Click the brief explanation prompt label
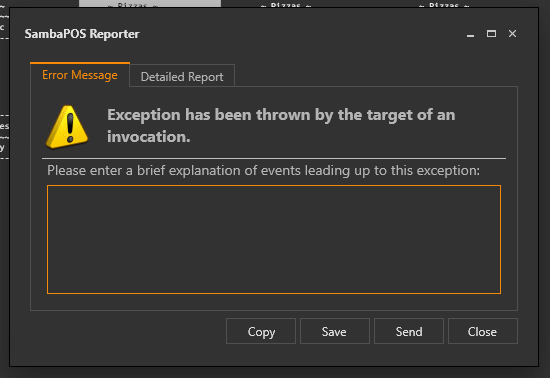The image size is (550, 378). coord(263,170)
